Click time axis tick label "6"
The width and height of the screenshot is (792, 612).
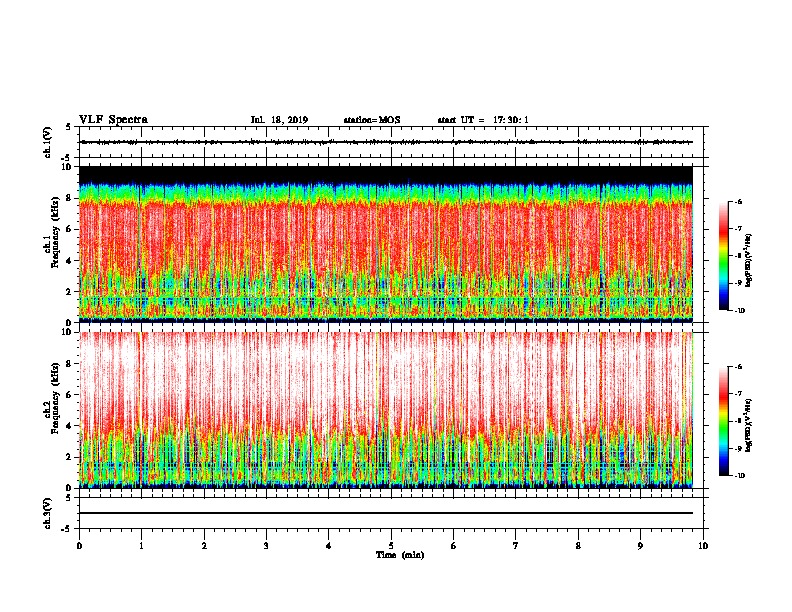pyautogui.click(x=454, y=546)
